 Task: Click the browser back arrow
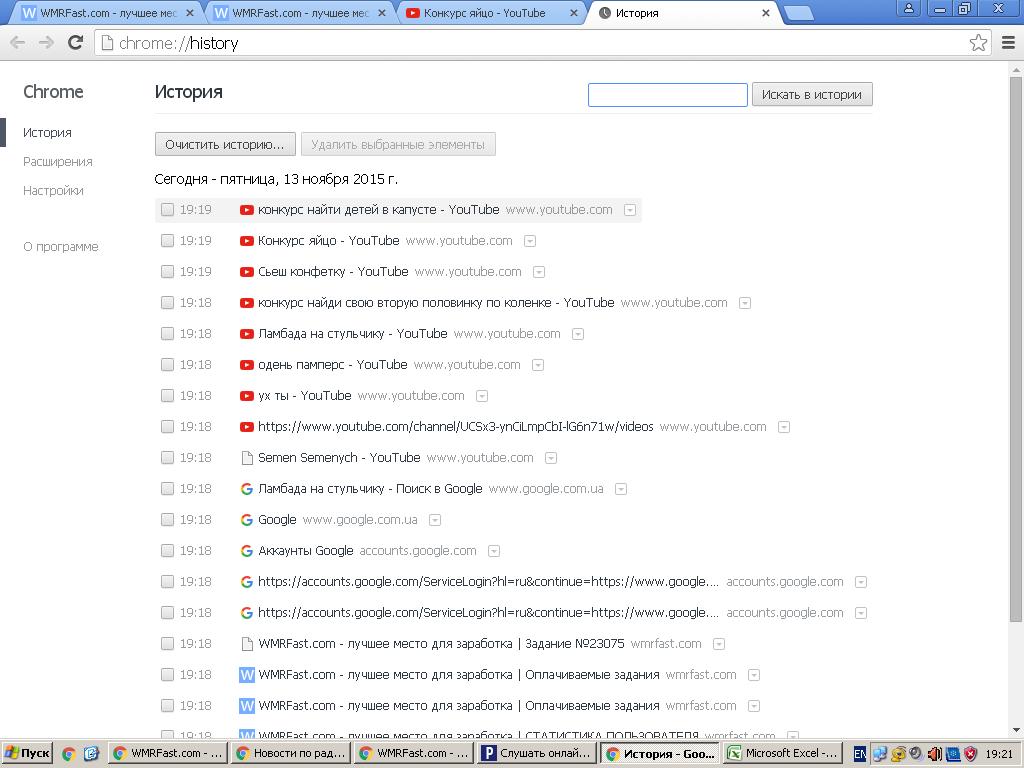(18, 43)
